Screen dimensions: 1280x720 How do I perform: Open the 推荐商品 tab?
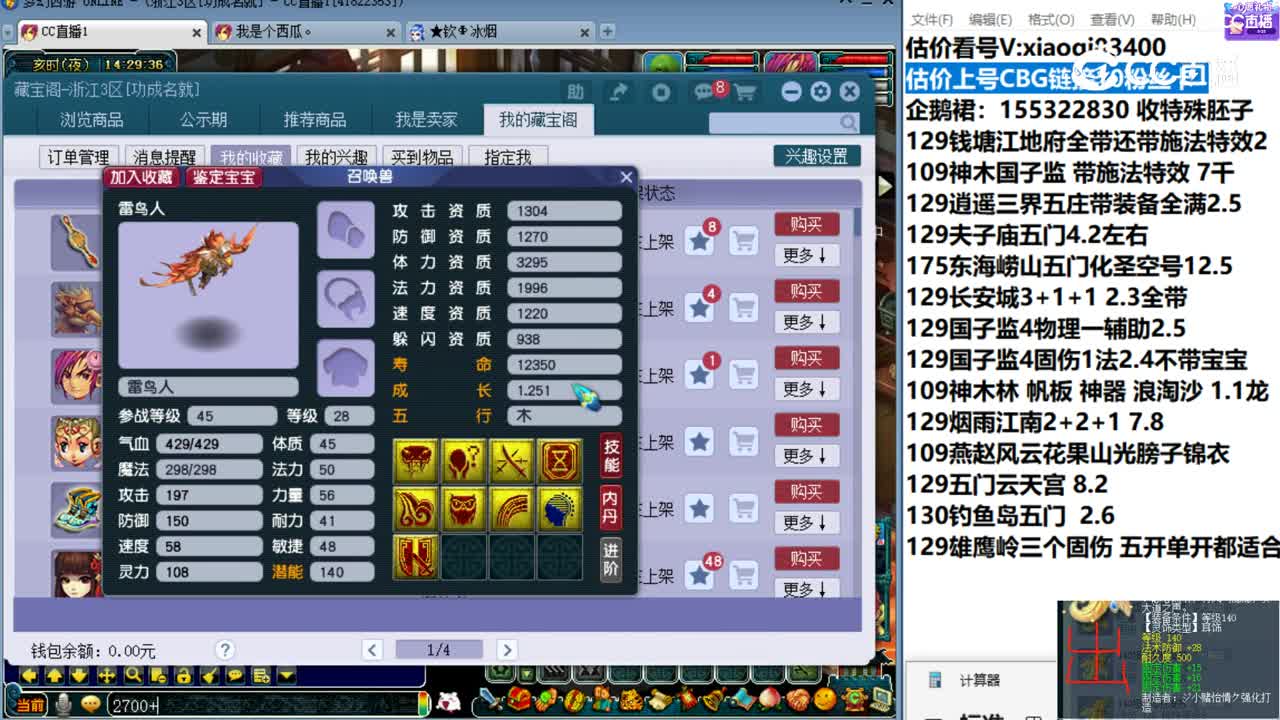click(314, 120)
